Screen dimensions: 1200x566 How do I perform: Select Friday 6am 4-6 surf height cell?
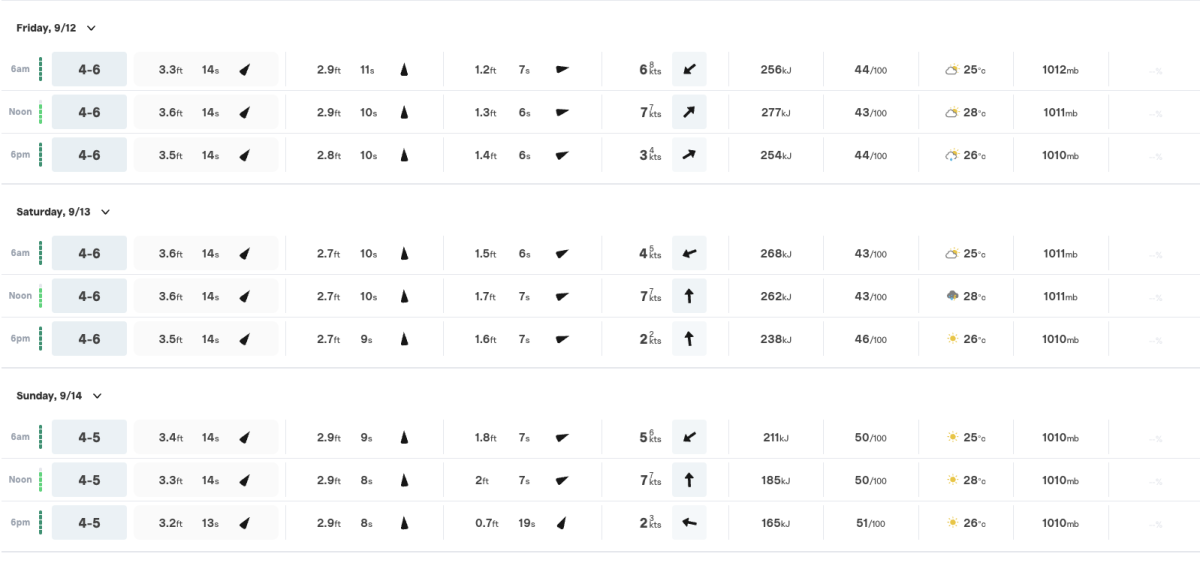89,70
